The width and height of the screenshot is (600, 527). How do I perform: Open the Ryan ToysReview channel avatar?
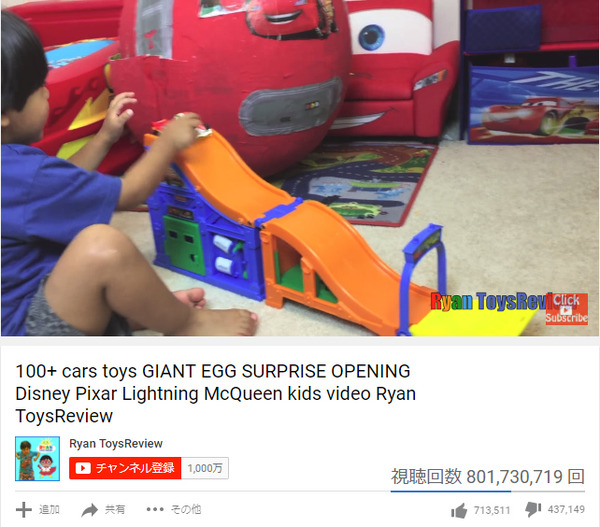[x=38, y=458]
